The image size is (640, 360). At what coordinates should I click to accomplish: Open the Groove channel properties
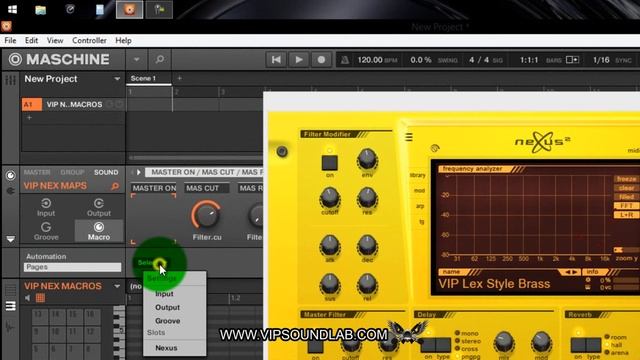pos(46,231)
